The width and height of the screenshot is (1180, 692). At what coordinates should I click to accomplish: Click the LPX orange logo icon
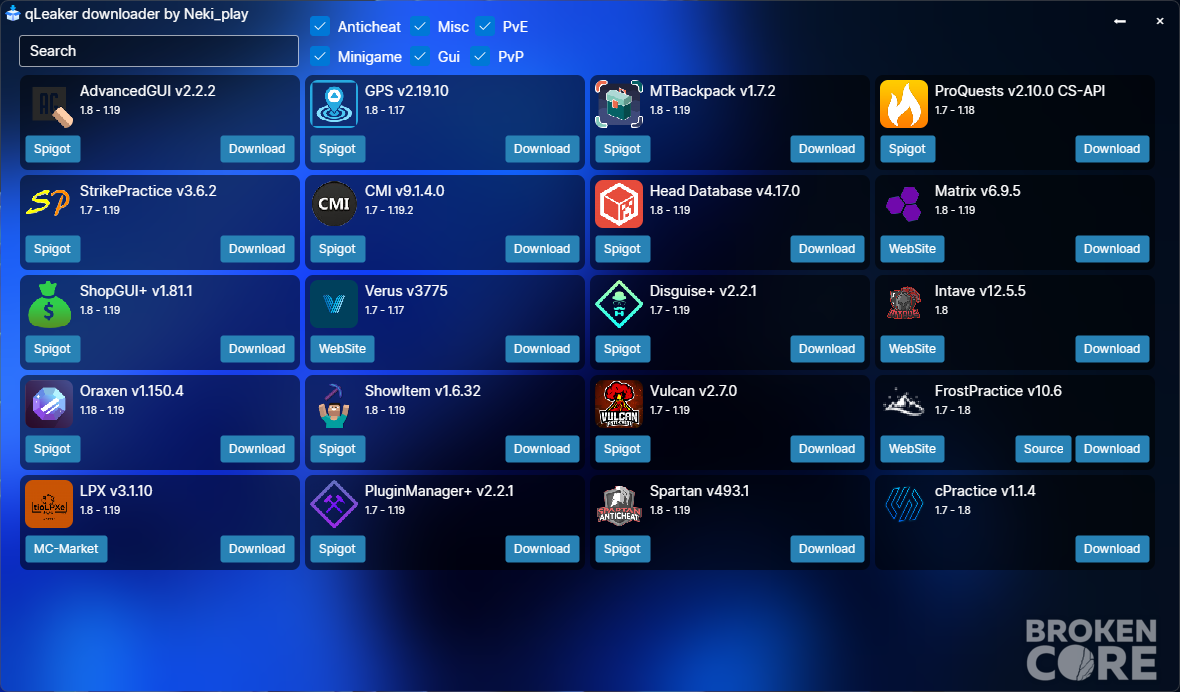pos(49,504)
